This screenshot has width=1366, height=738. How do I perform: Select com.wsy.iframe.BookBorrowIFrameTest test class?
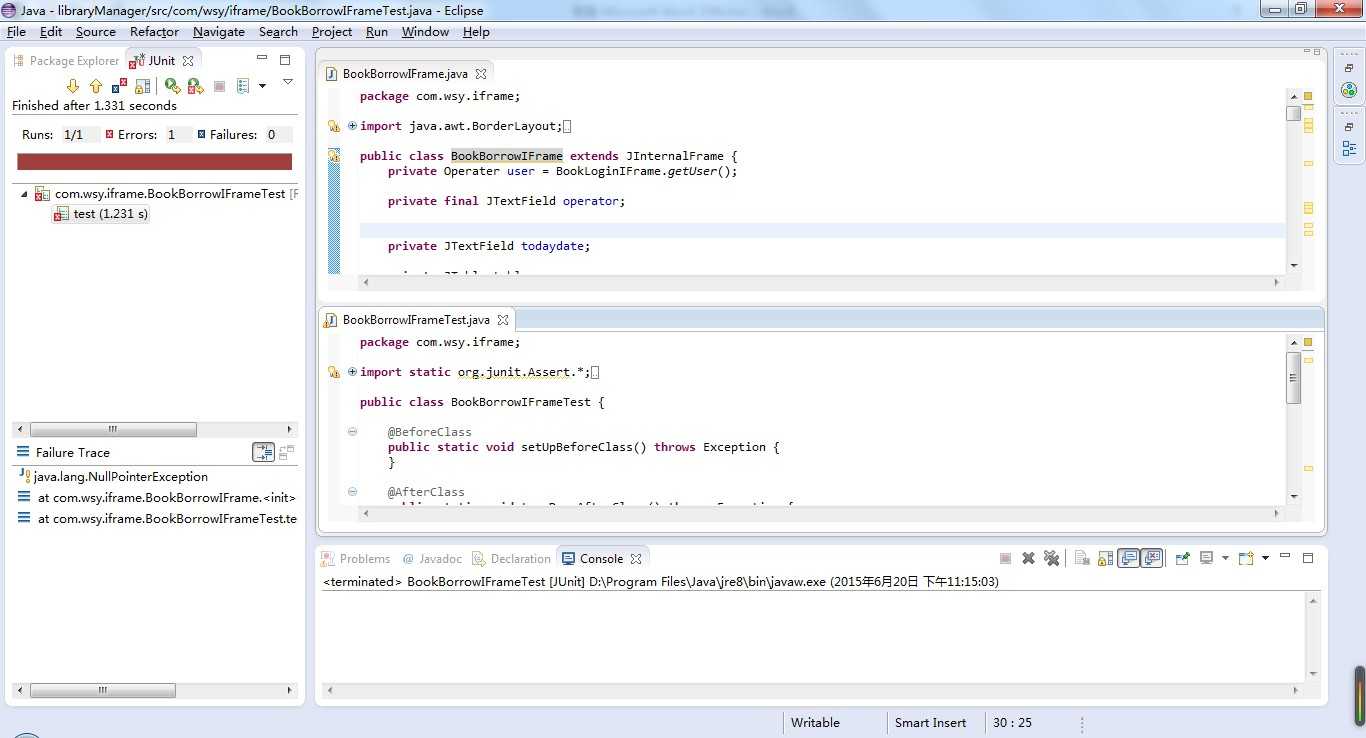(x=169, y=194)
